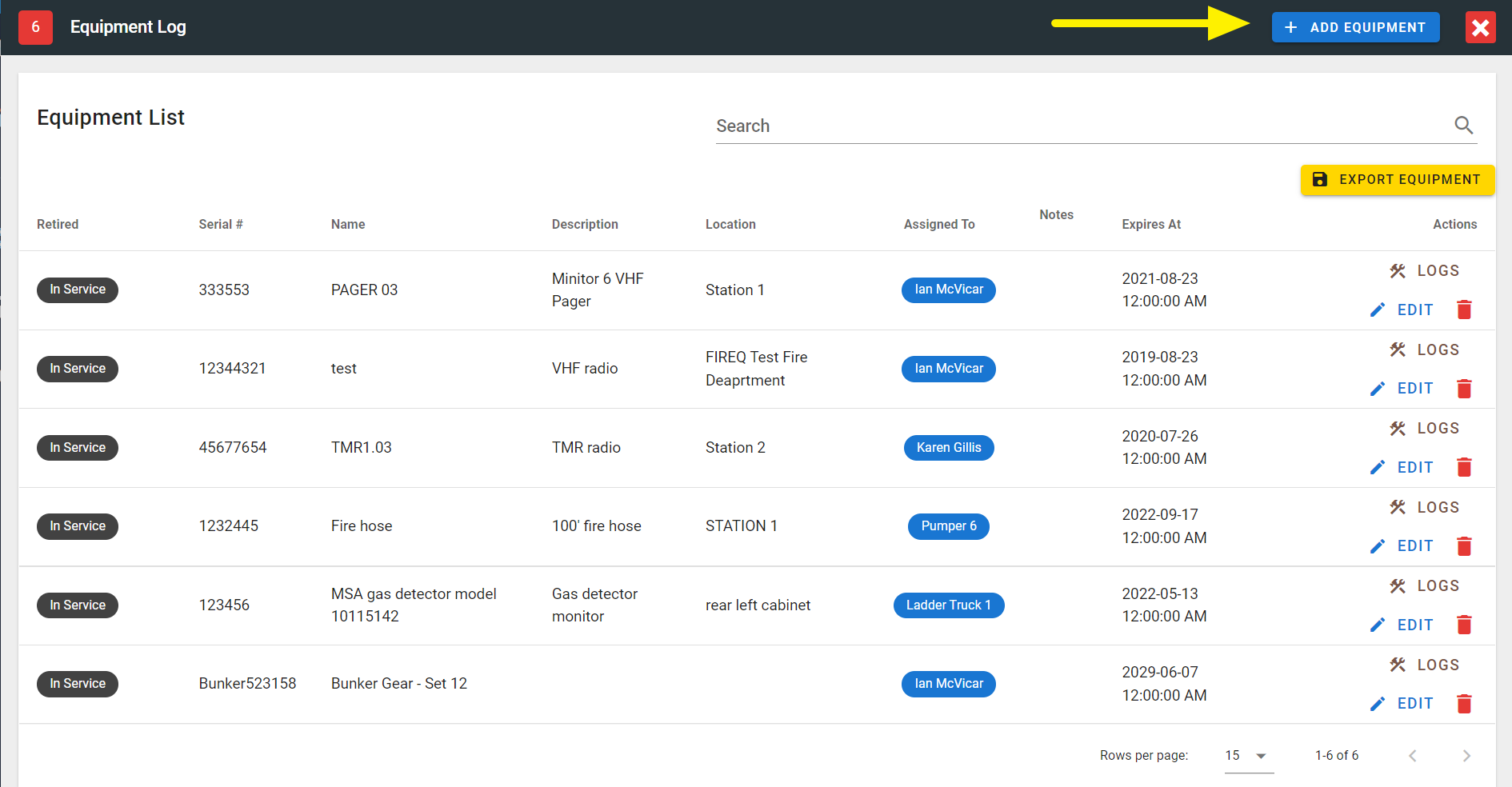The width and height of the screenshot is (1512, 787).
Task: Open logs for TMR1.03 radio
Action: tap(1425, 429)
